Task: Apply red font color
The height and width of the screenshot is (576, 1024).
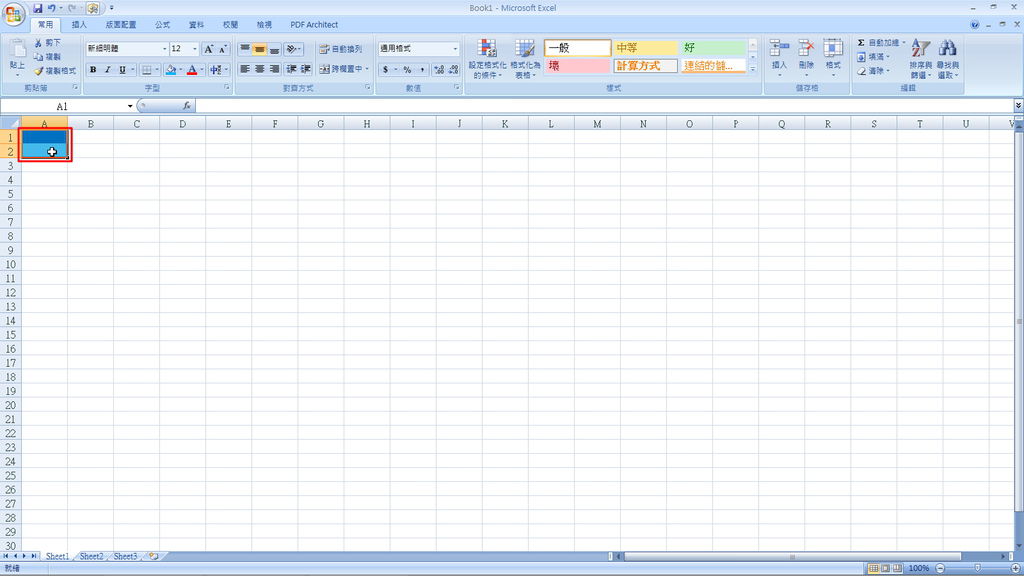Action: (x=192, y=70)
